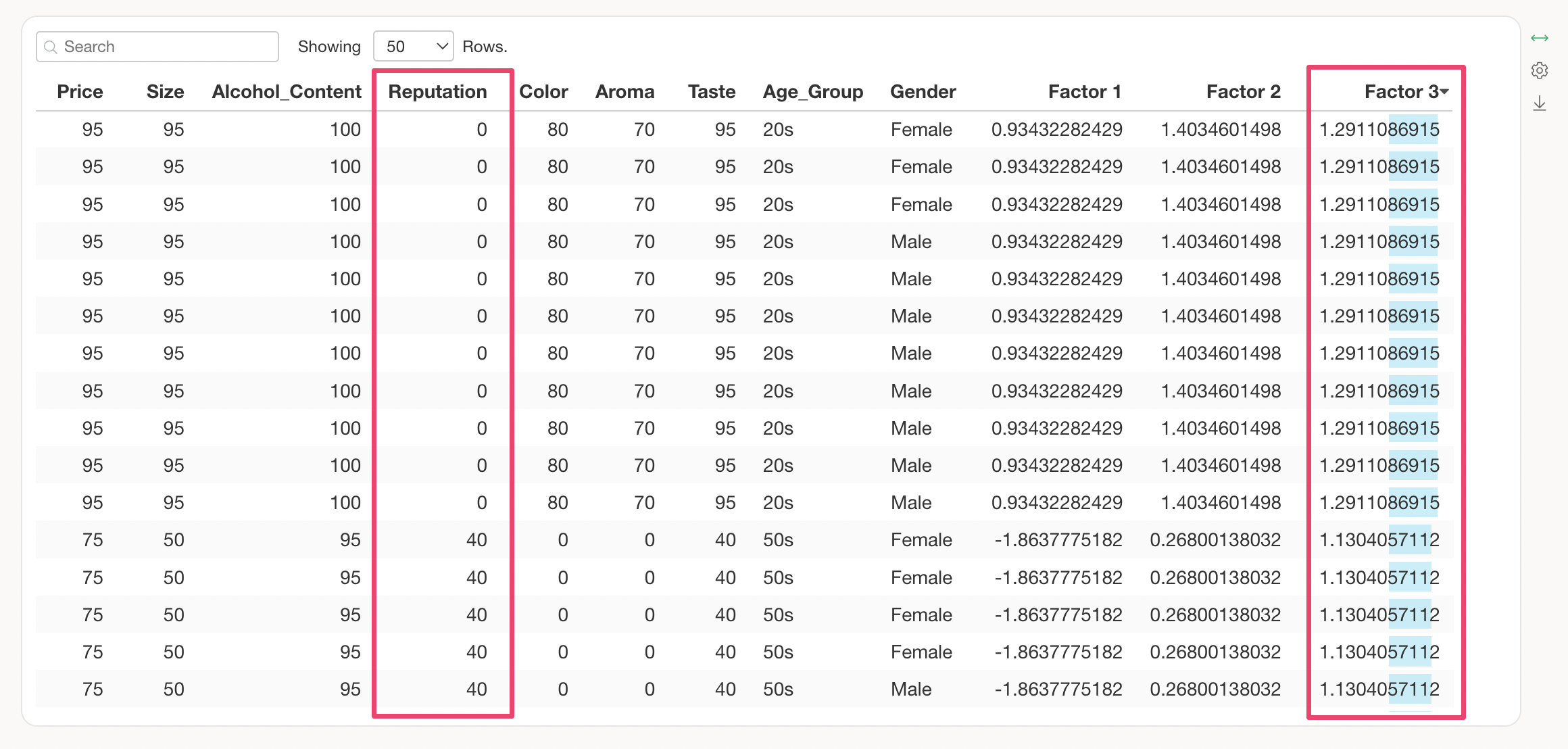Click the Factor 2 column header
The image size is (1568, 749).
tap(1243, 91)
